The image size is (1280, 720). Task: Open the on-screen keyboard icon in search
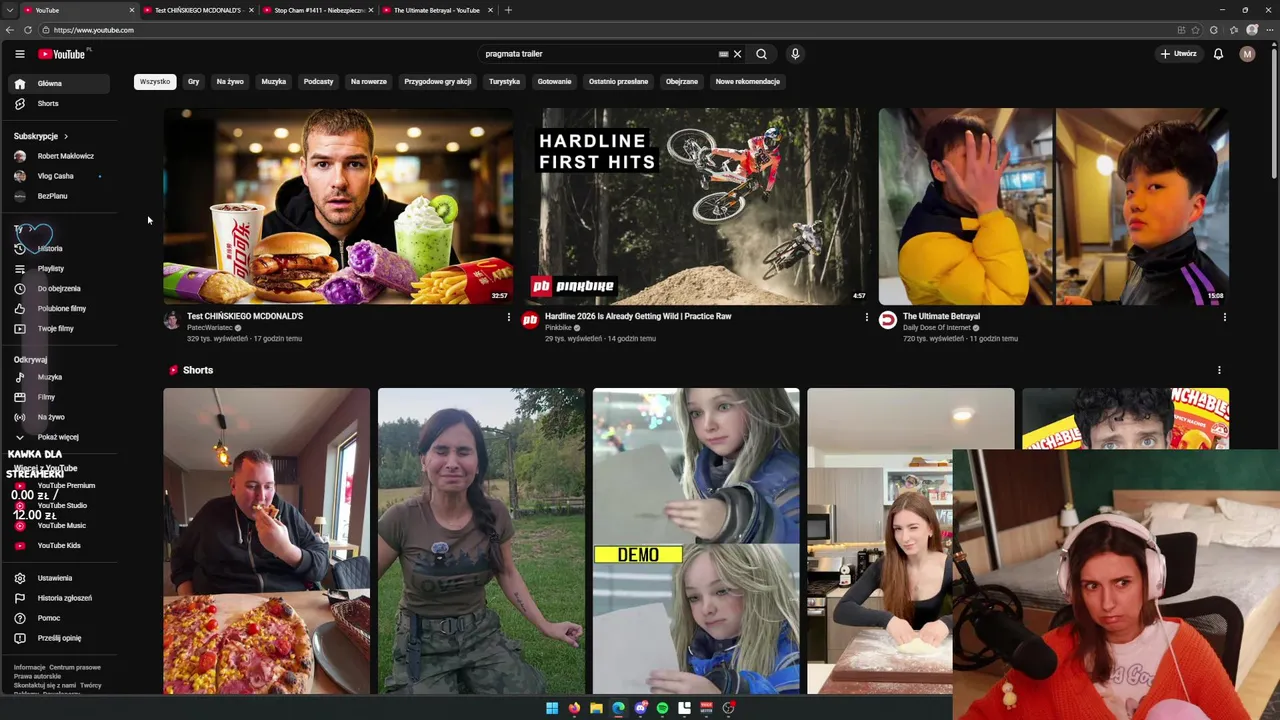click(723, 54)
